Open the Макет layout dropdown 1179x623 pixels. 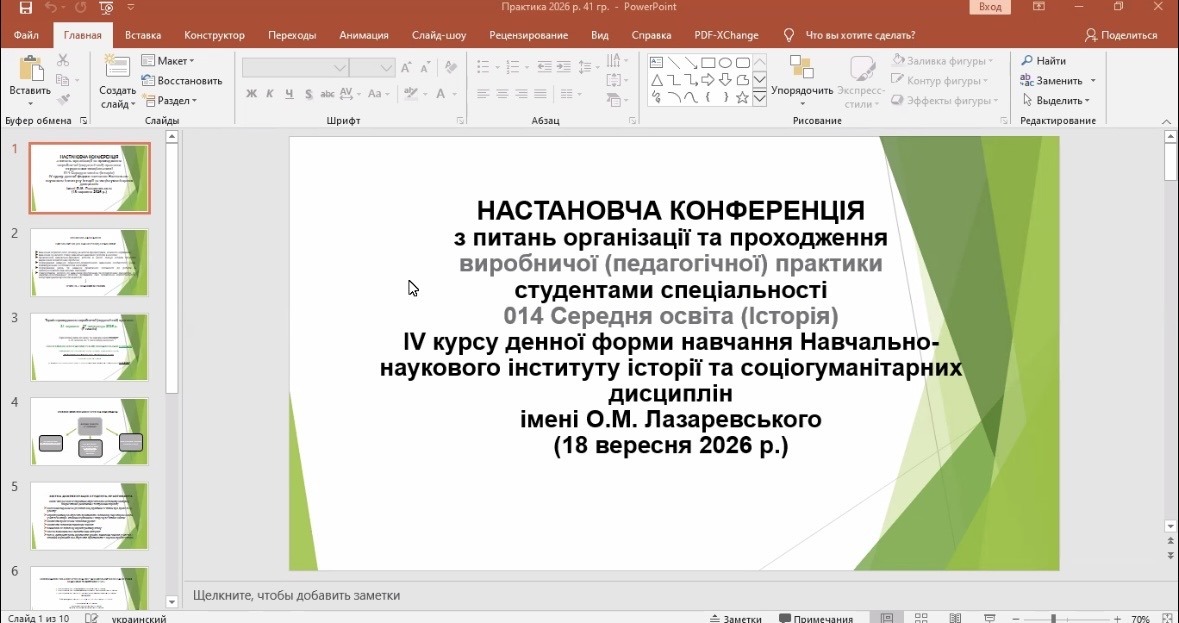click(x=168, y=61)
